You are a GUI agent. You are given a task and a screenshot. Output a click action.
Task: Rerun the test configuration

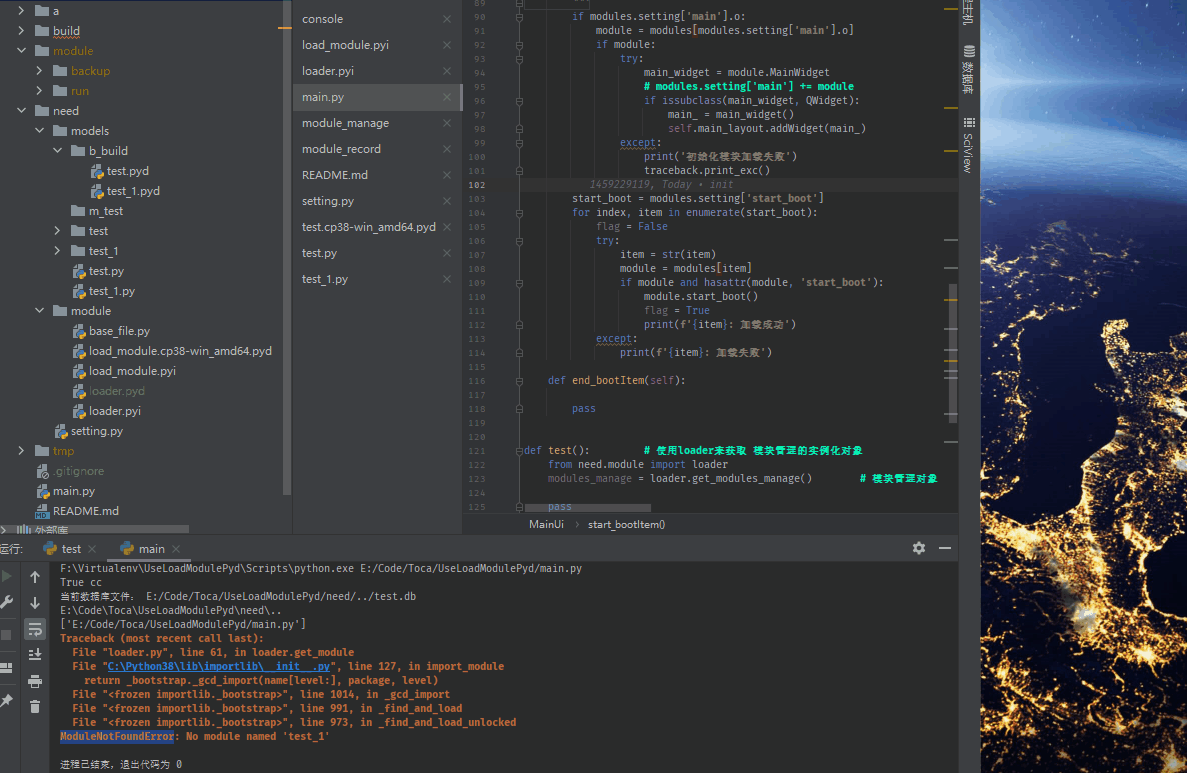pyautogui.click(x=8, y=575)
